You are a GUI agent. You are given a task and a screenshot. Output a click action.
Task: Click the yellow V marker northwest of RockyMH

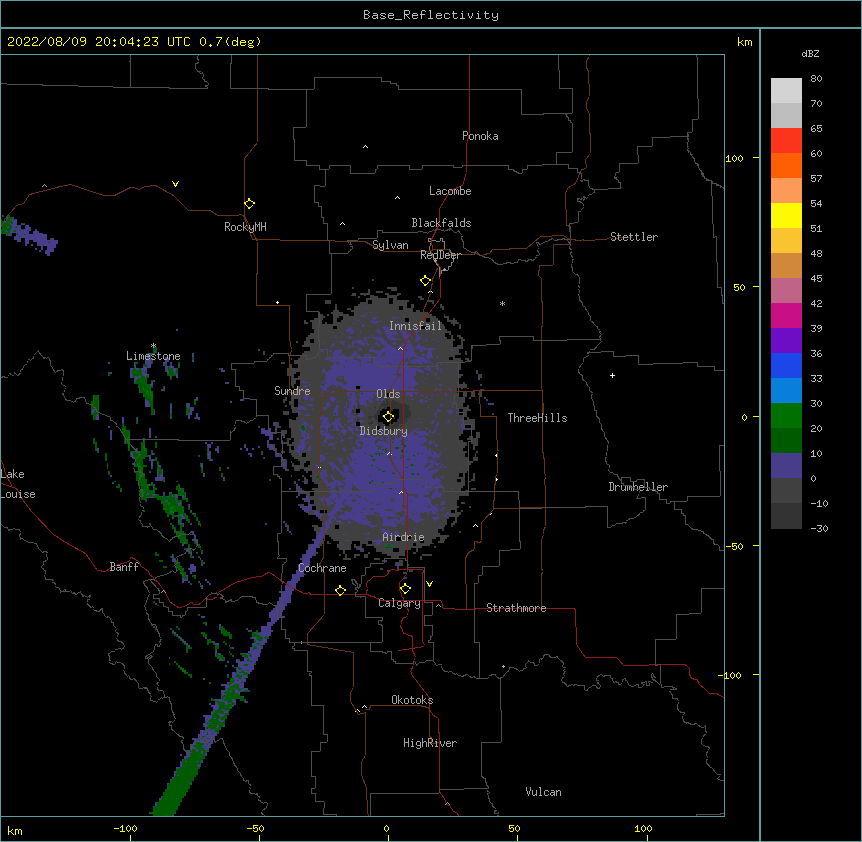click(175, 184)
